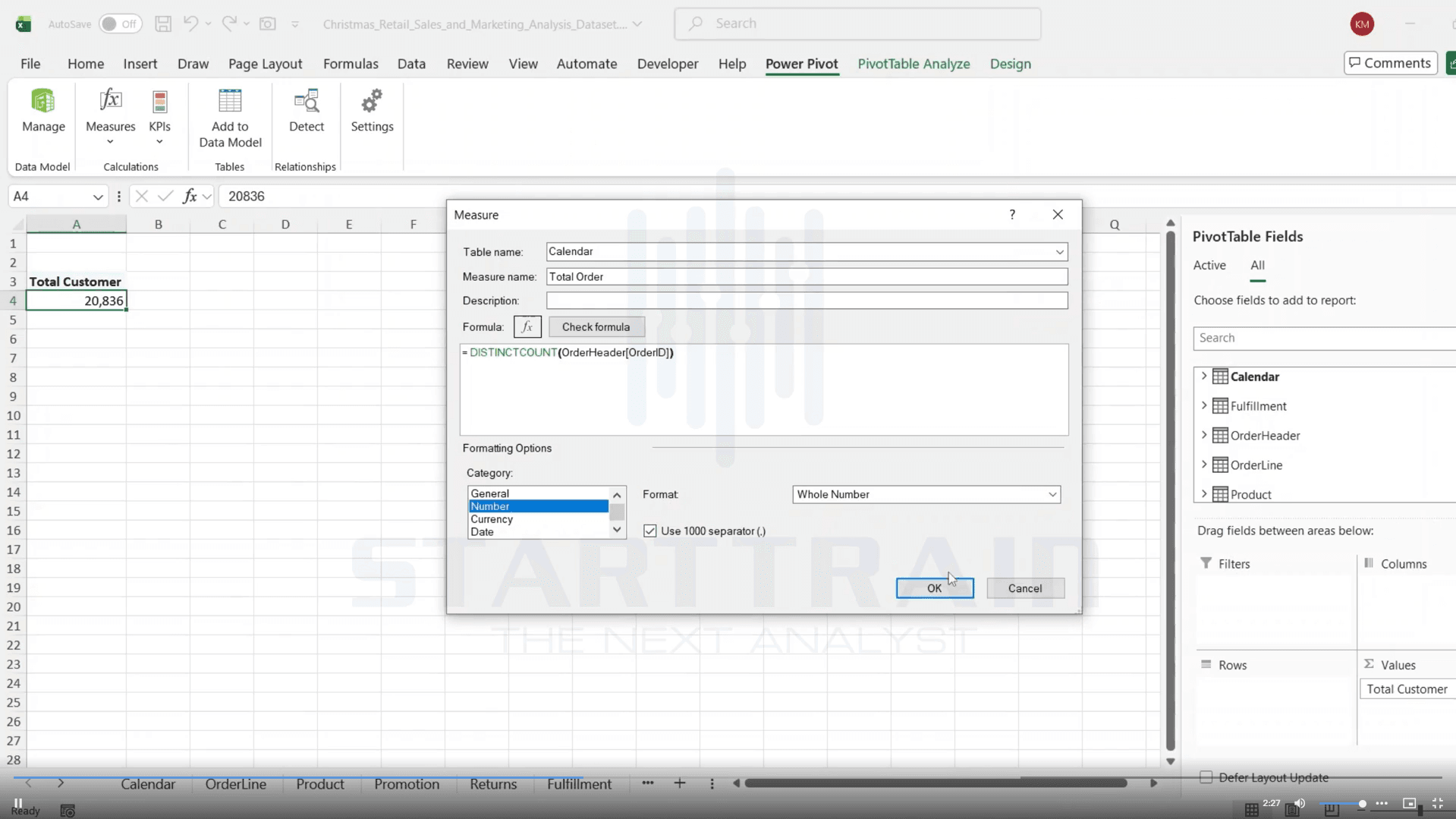Click the formula bar cancel X icon
The width and height of the screenshot is (1456, 819).
[141, 196]
